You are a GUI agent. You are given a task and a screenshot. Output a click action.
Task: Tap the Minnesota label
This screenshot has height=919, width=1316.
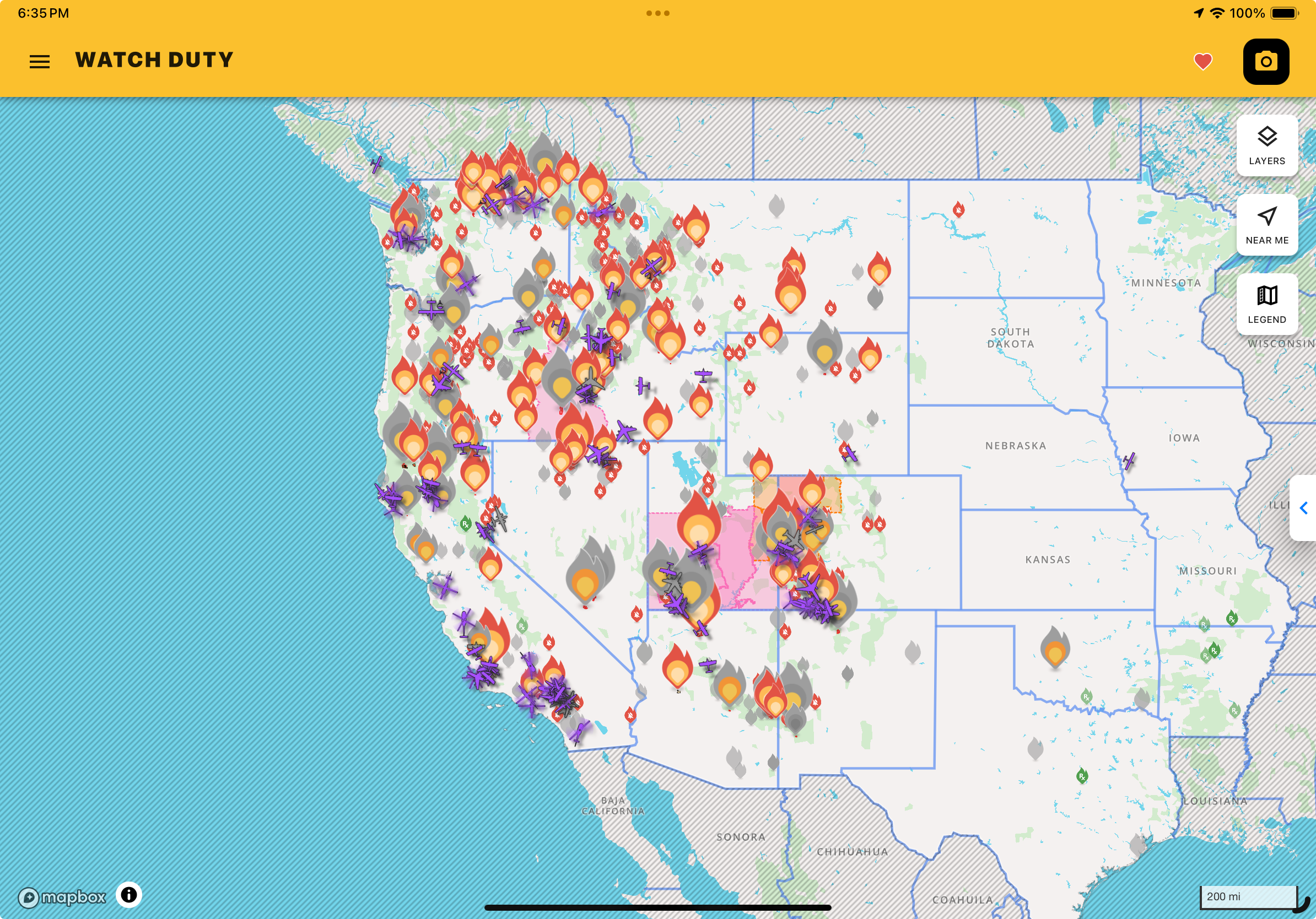[x=1166, y=283]
